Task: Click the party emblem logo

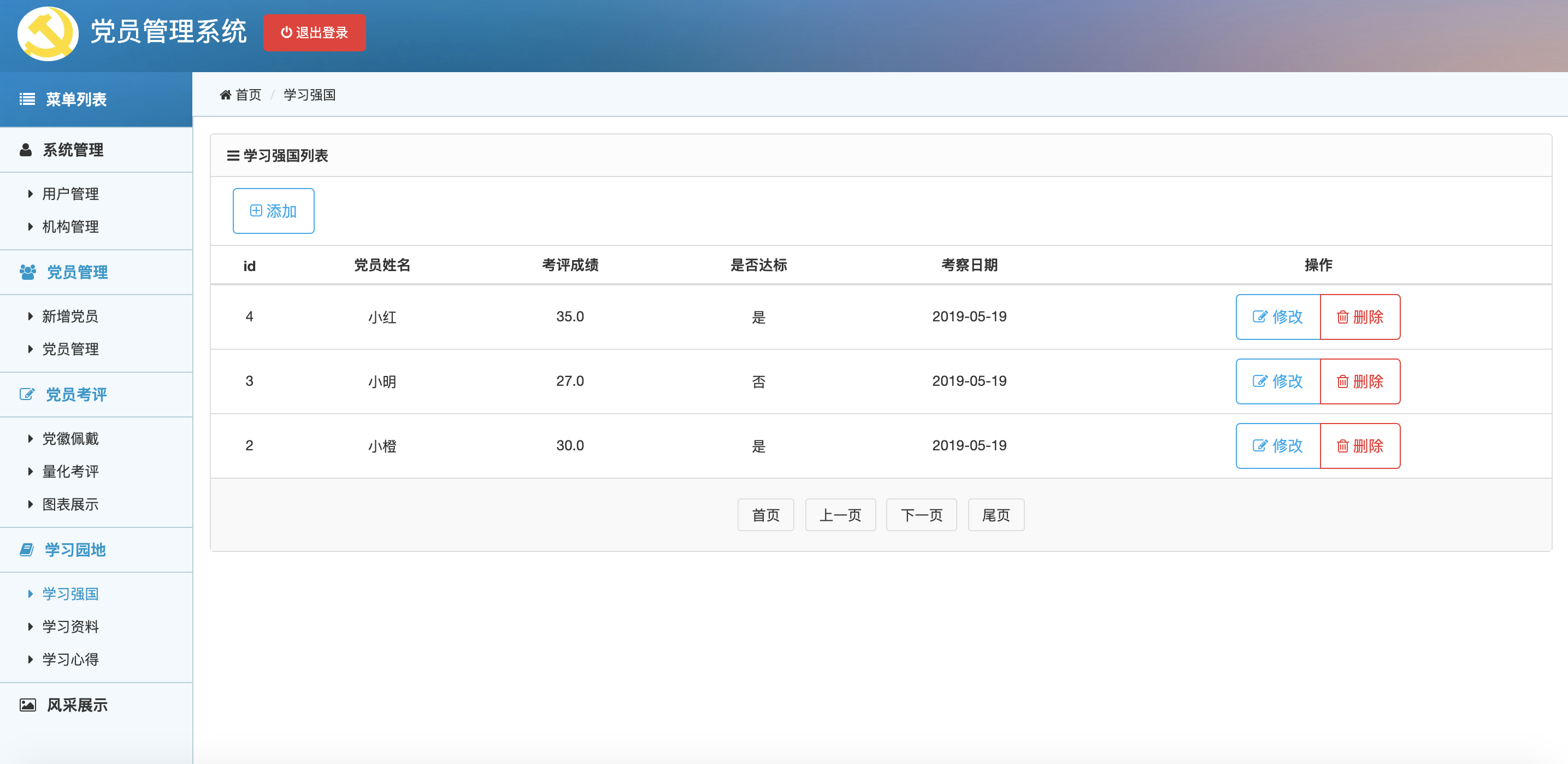Action: tap(48, 33)
